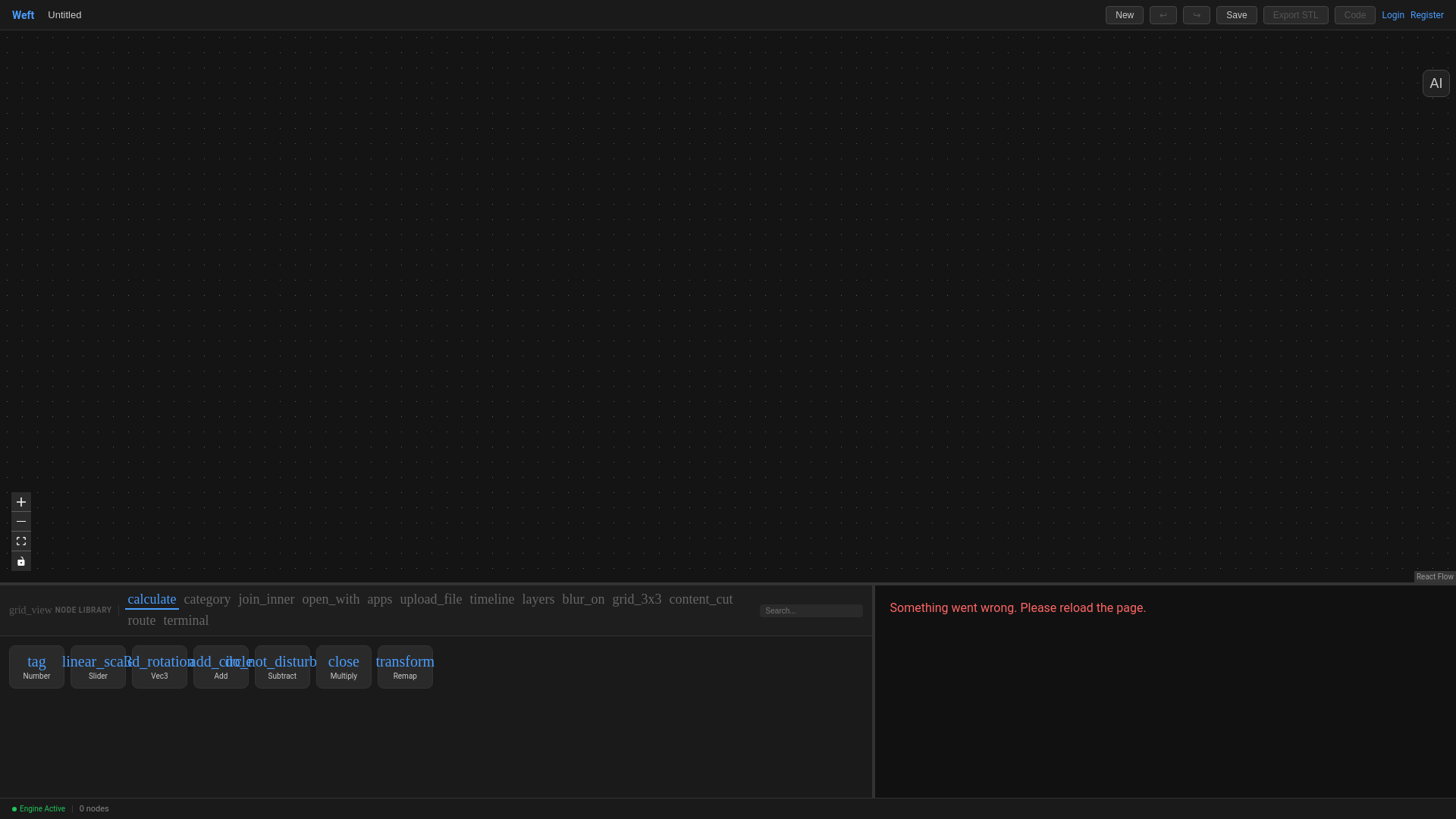Click the Weft logo link
The height and width of the screenshot is (819, 1456).
[x=23, y=15]
